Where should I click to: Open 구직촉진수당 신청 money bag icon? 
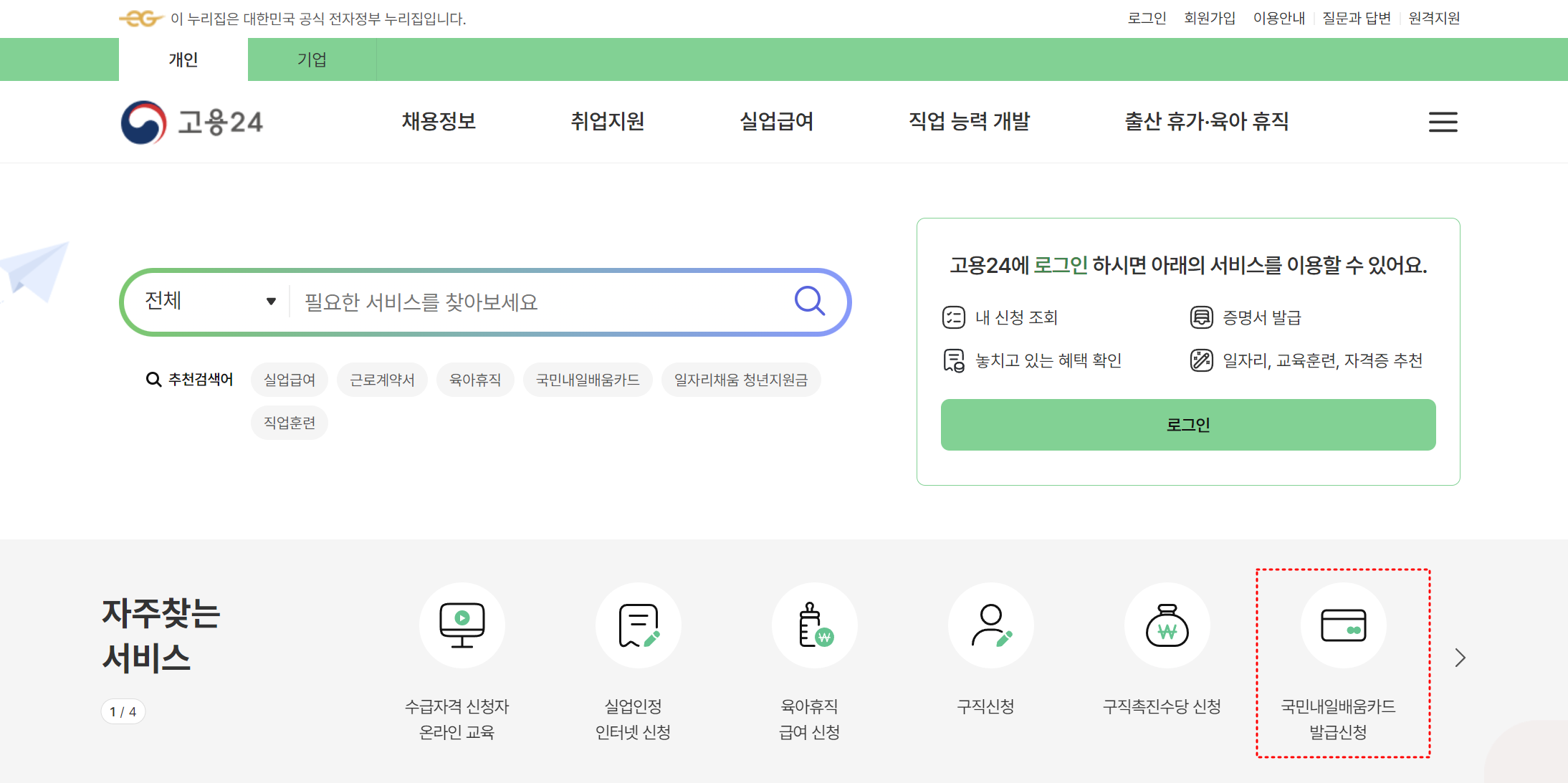[1167, 625]
